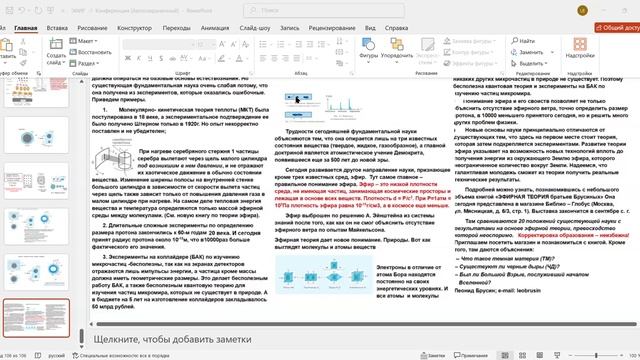Open the Слайд-шоу tab

point(255,28)
